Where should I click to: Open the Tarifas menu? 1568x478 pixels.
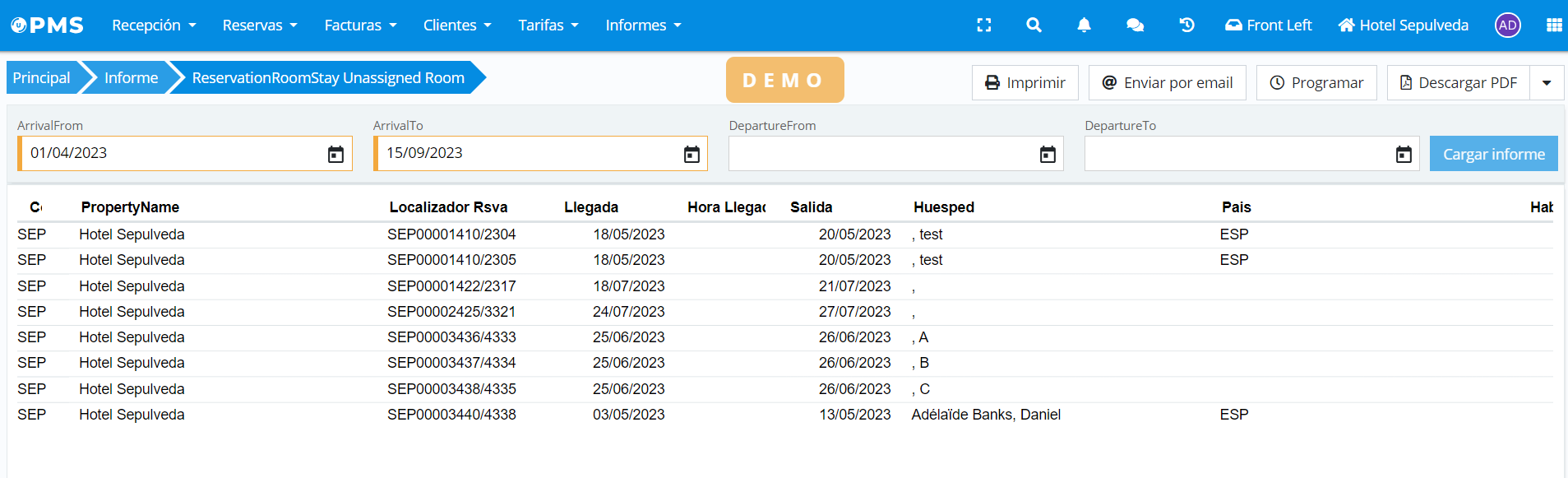coord(548,26)
